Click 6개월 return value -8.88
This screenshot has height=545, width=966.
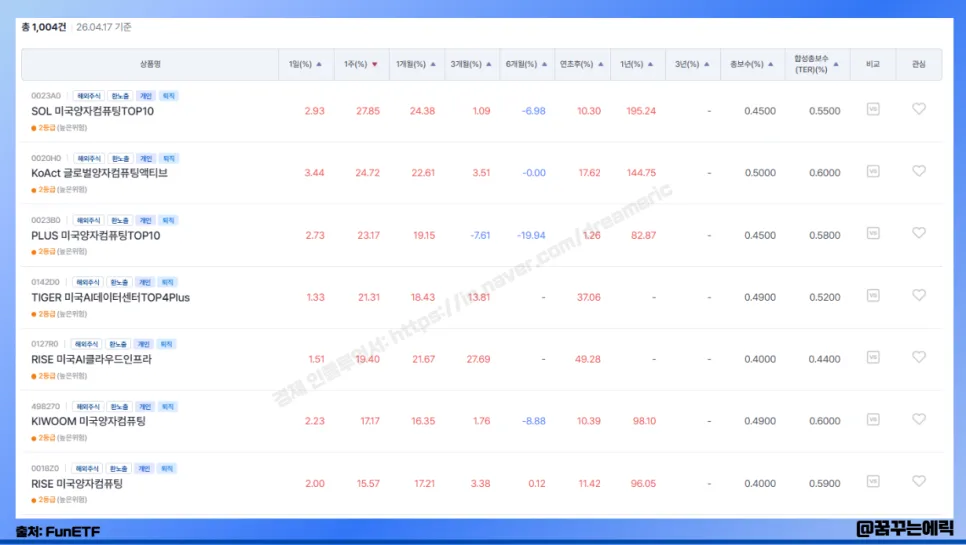tap(534, 421)
